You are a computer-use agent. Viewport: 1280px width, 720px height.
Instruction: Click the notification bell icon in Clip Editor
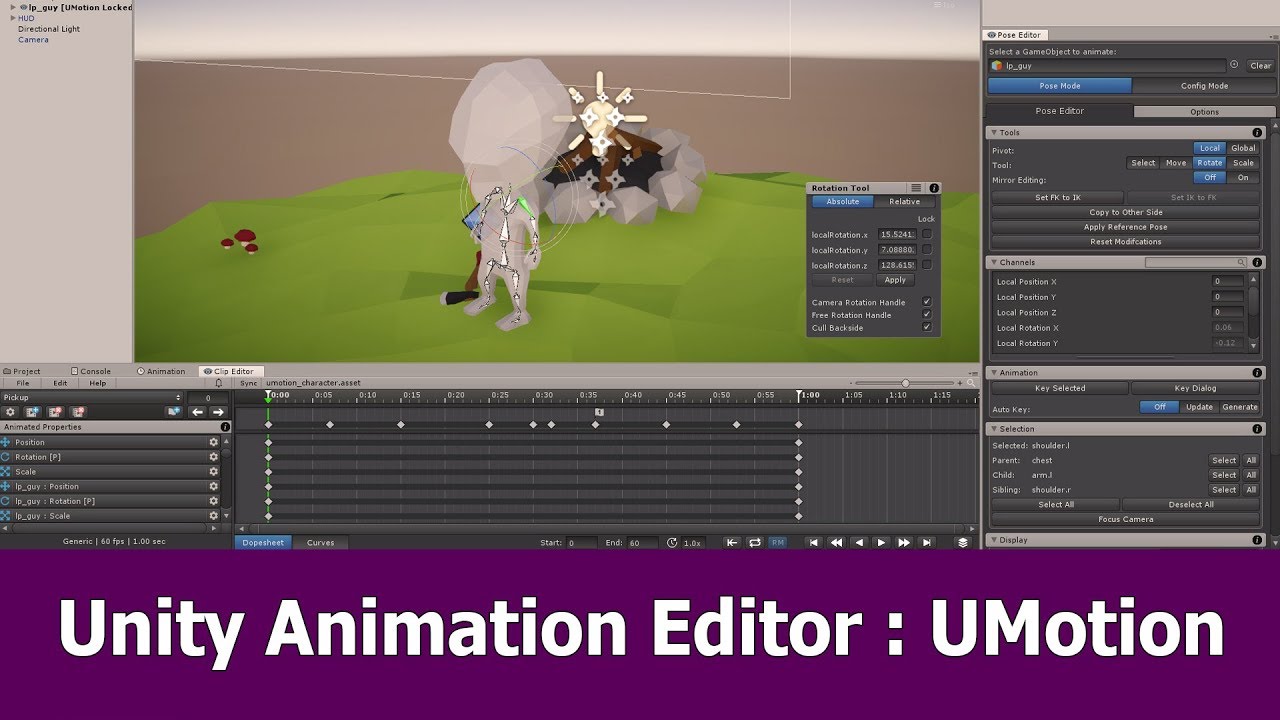point(219,383)
